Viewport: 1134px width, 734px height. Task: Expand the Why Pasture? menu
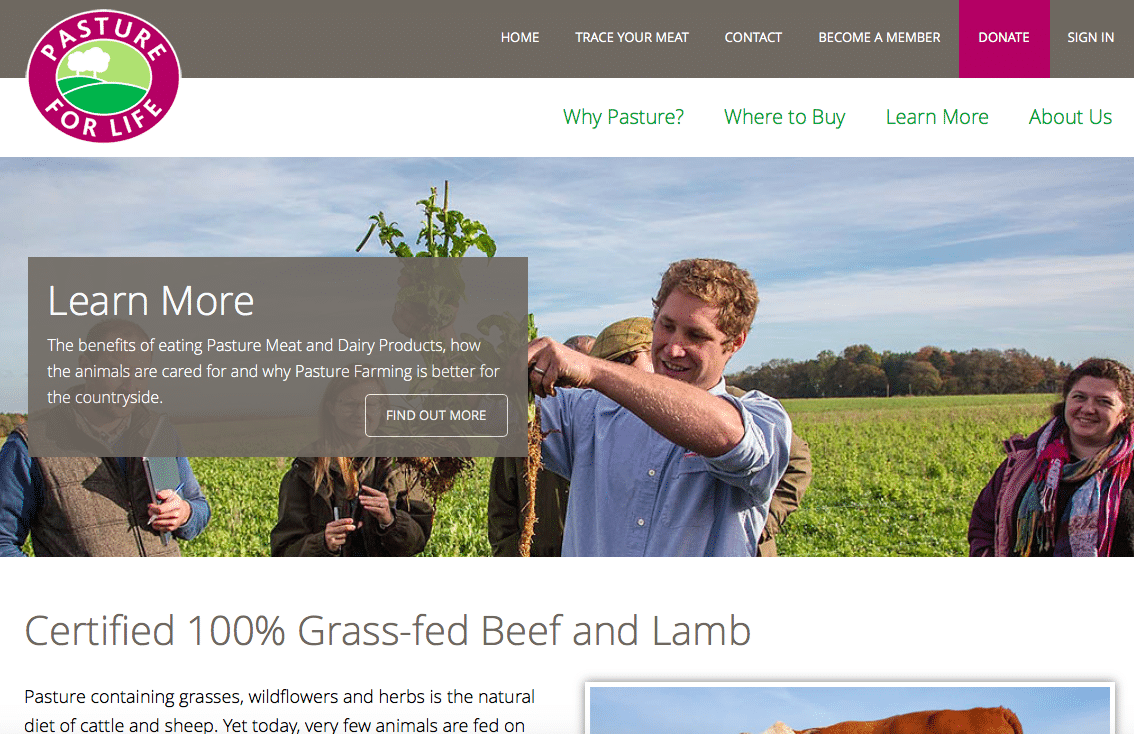tap(623, 117)
